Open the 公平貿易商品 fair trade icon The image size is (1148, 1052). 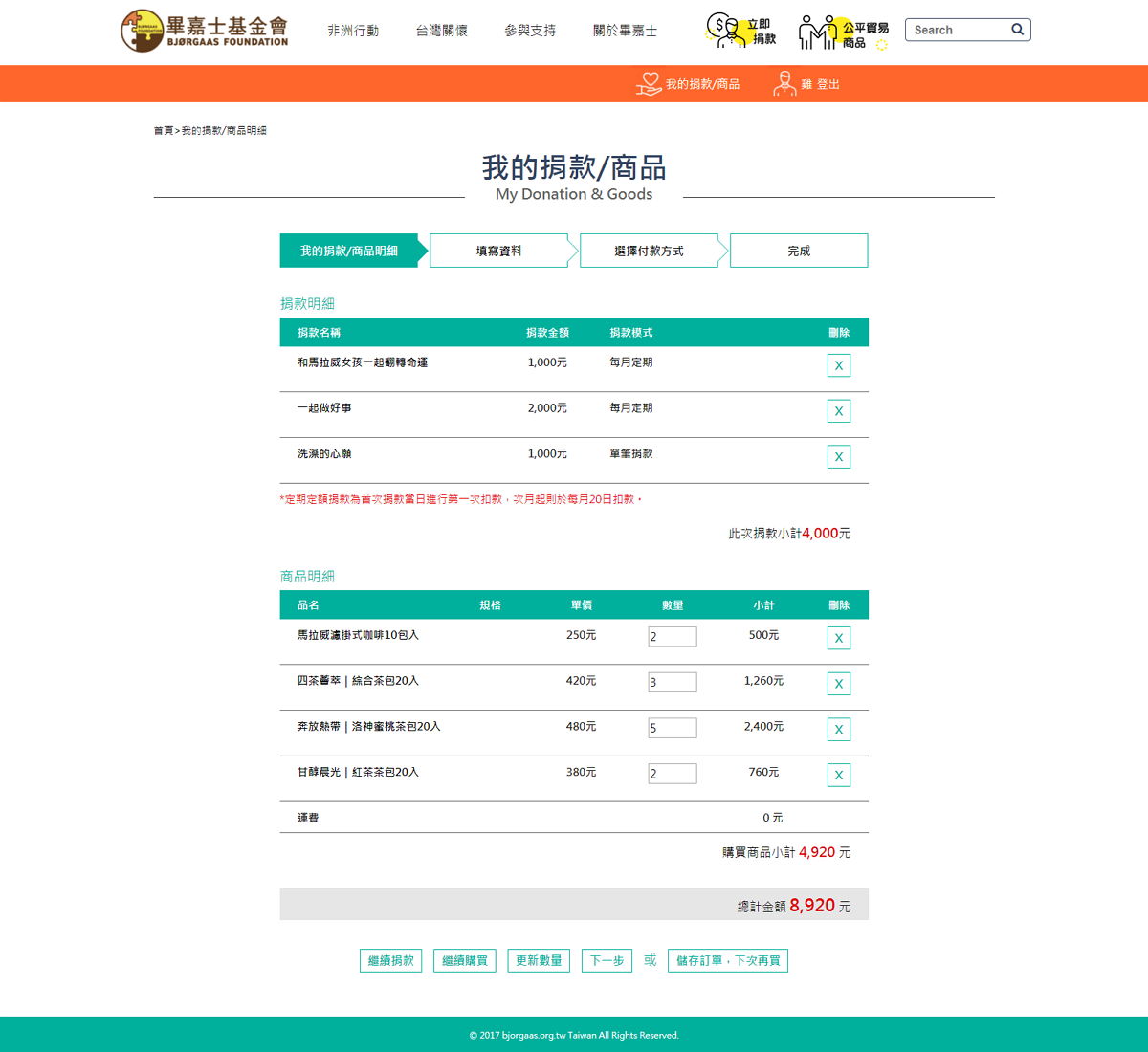pos(843,33)
